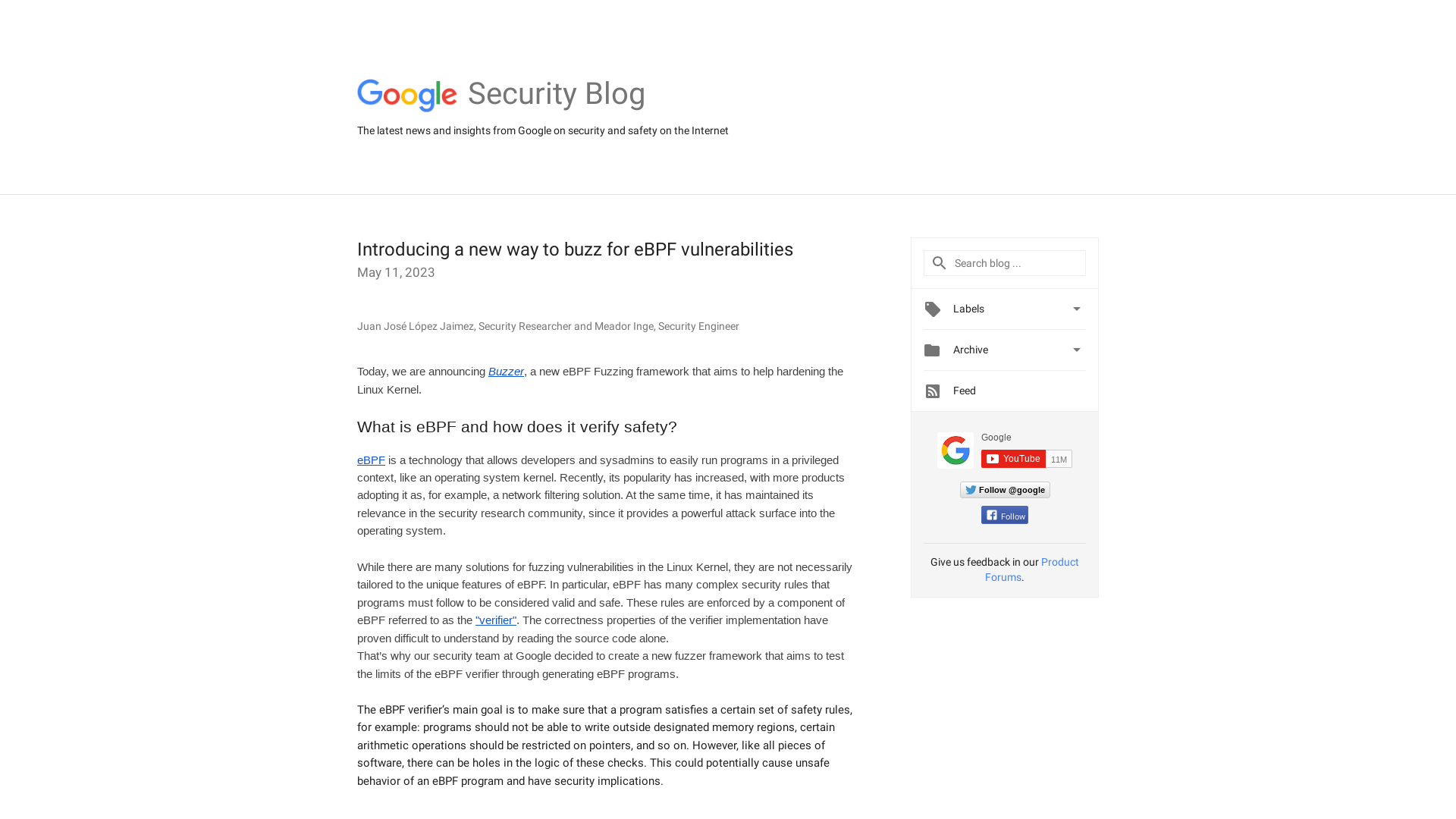This screenshot has width=1456, height=819.
Task: Click the Facebook Follow icon
Action: pyautogui.click(x=1004, y=515)
